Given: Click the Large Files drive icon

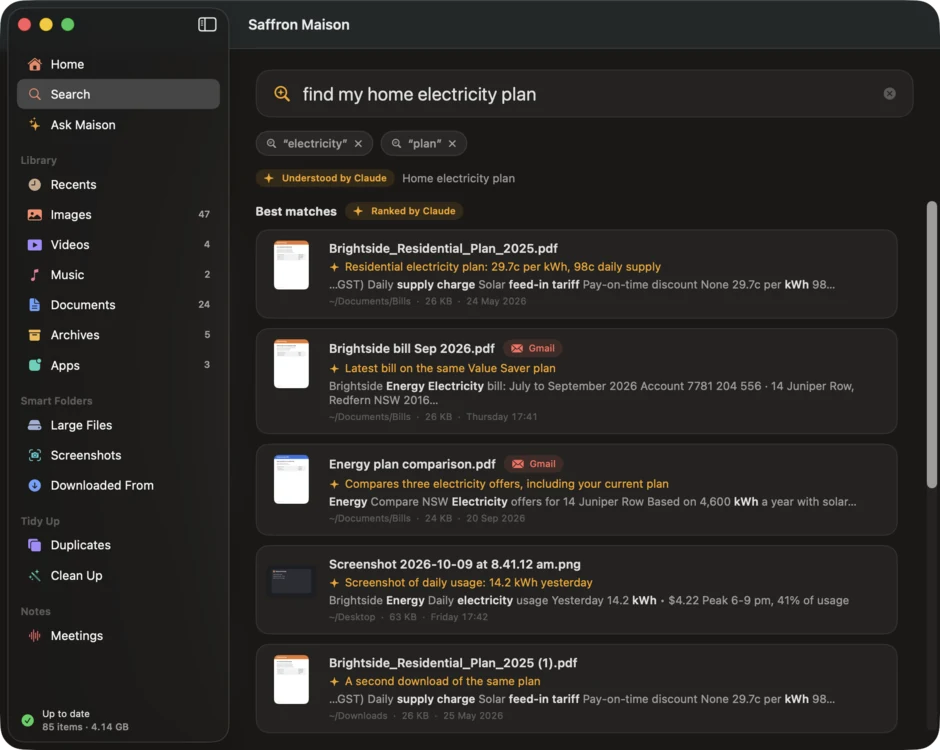Looking at the screenshot, I should [x=35, y=425].
